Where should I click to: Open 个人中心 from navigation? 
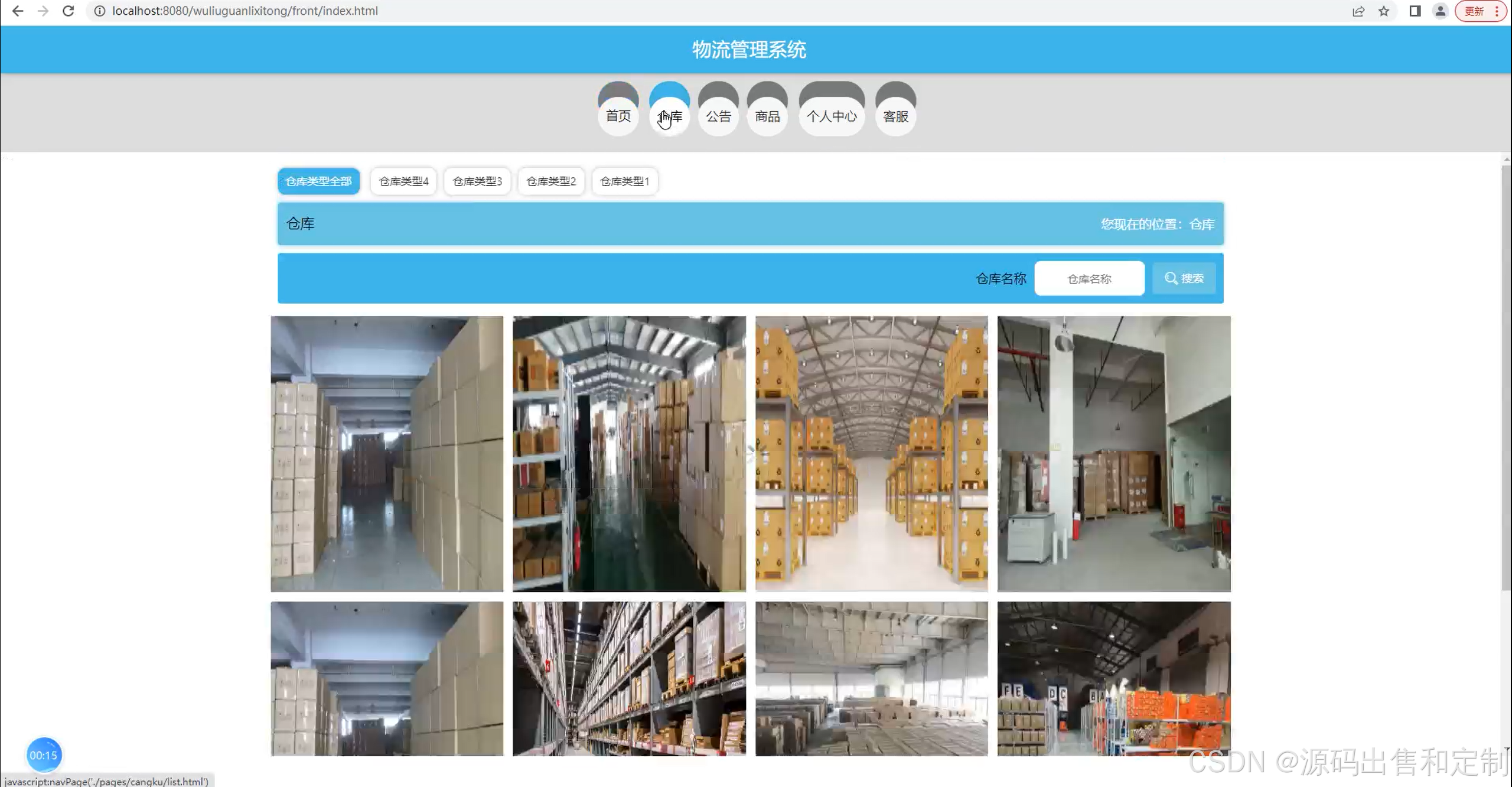tap(831, 116)
